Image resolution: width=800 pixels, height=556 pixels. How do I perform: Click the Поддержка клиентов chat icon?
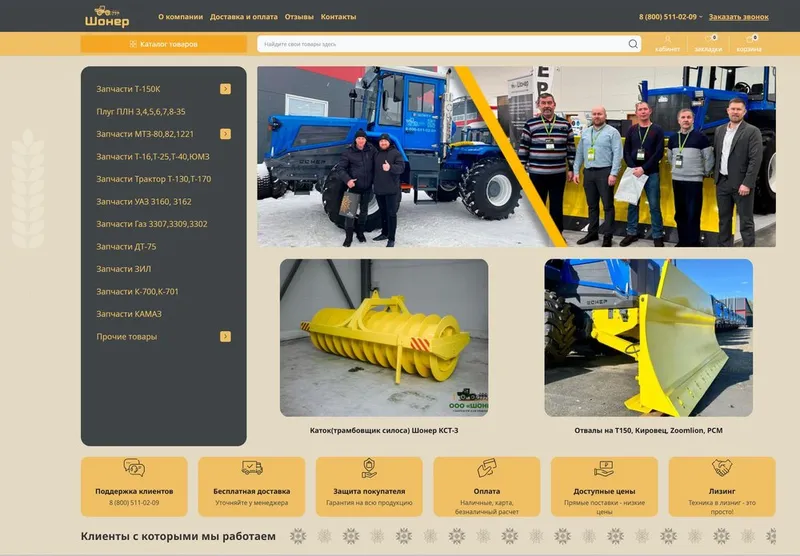click(134, 467)
